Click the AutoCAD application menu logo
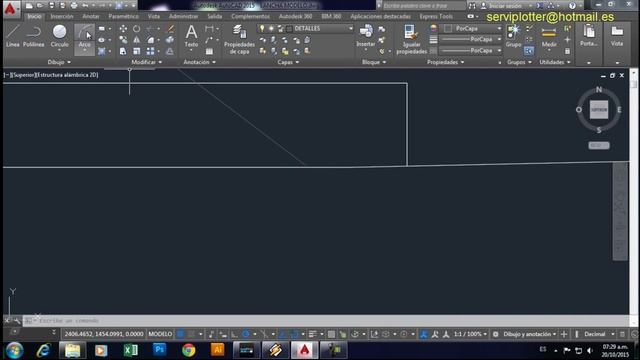The height and width of the screenshot is (360, 640). coord(10,8)
